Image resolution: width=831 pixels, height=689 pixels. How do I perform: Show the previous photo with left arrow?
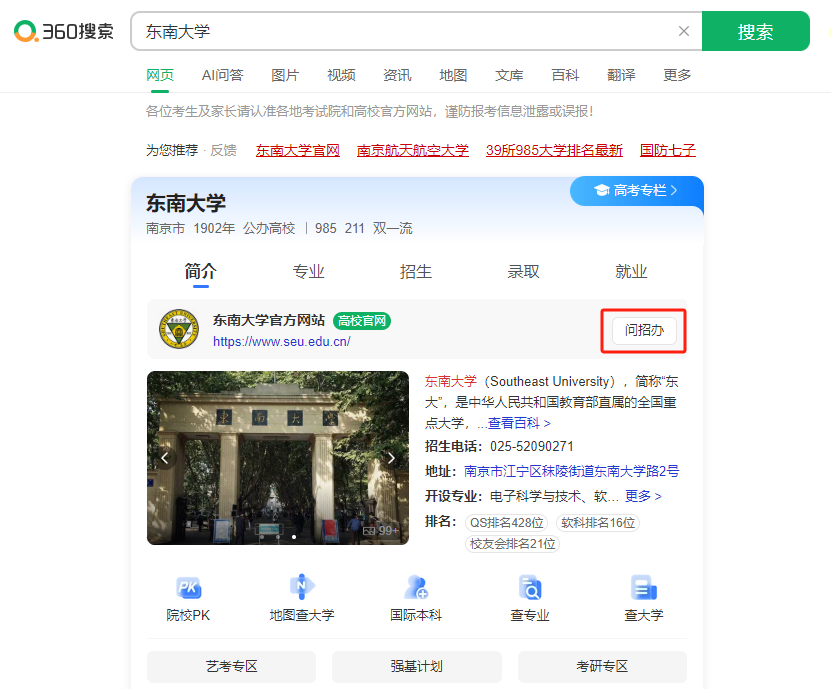165,458
